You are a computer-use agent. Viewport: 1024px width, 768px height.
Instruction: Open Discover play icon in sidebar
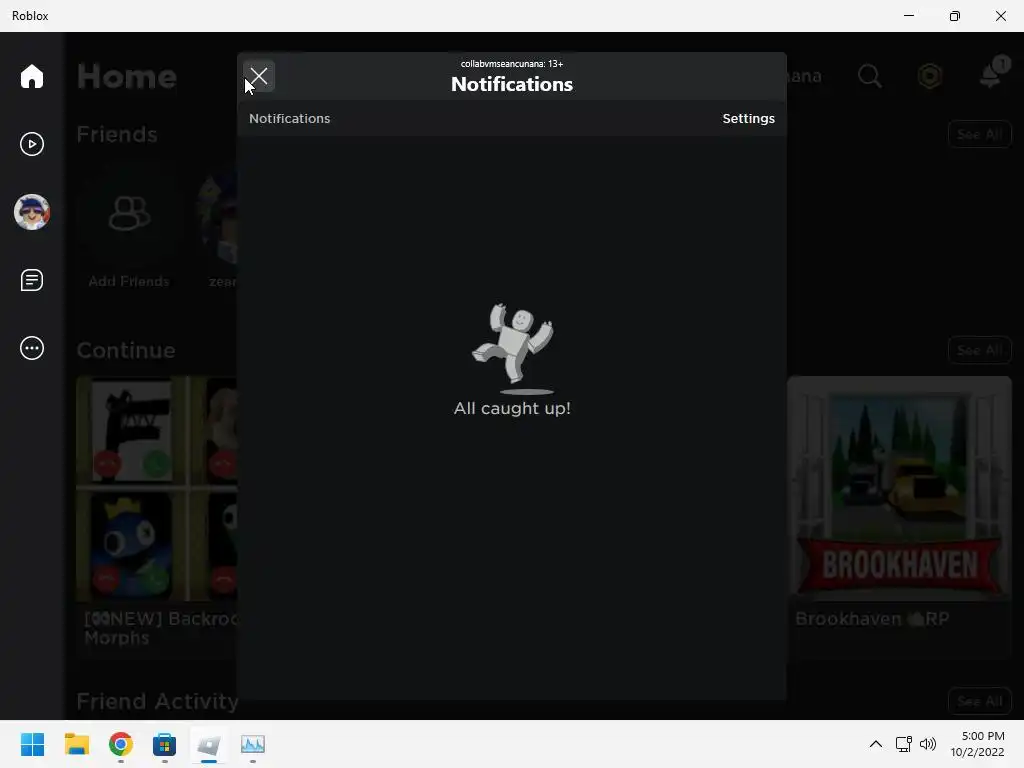[31, 144]
